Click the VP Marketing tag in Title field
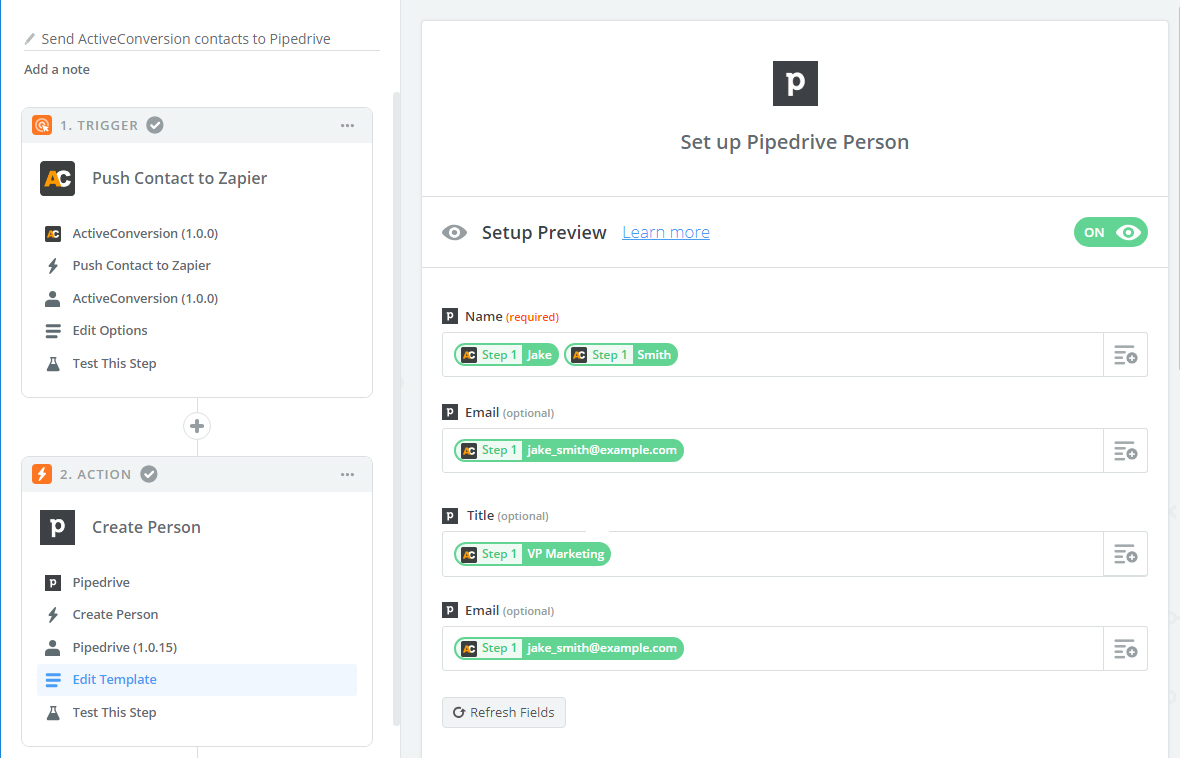 (x=533, y=554)
